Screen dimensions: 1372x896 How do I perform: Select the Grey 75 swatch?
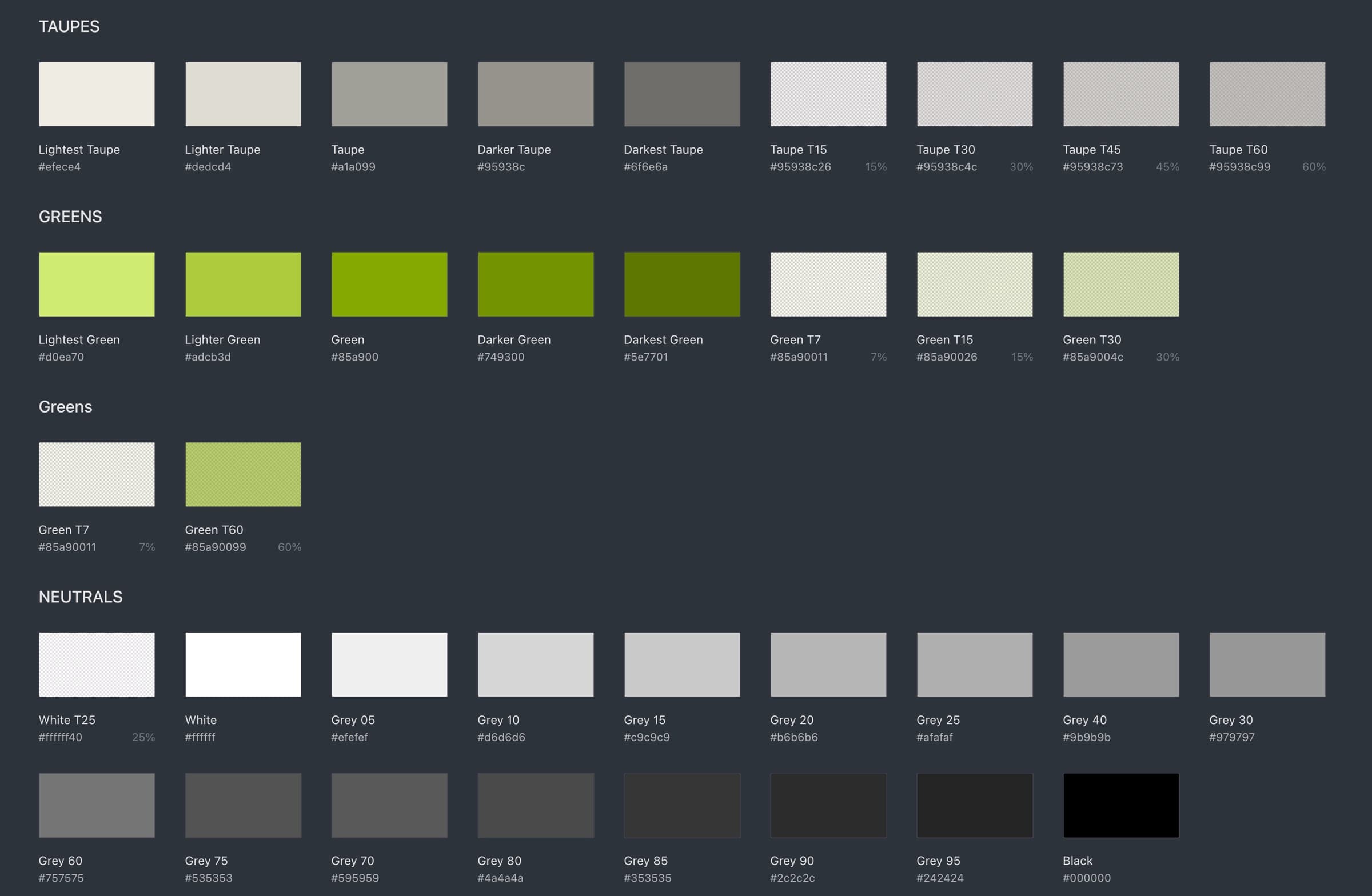(x=243, y=805)
